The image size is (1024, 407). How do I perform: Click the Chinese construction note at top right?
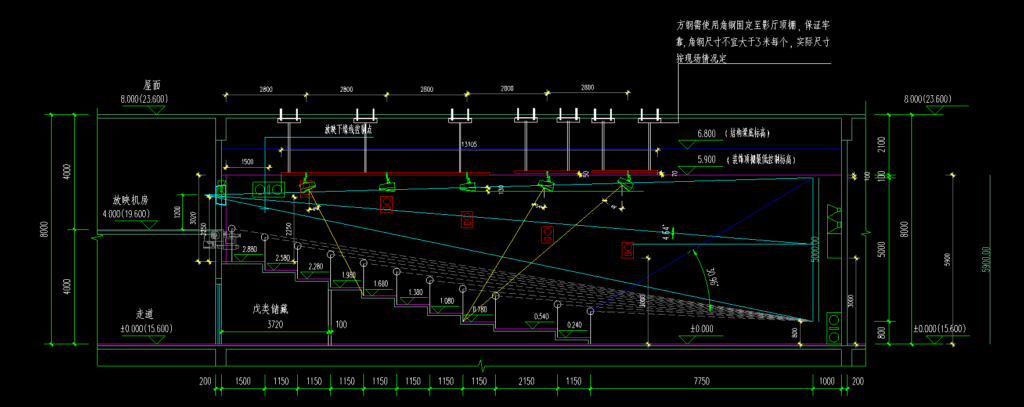(754, 42)
